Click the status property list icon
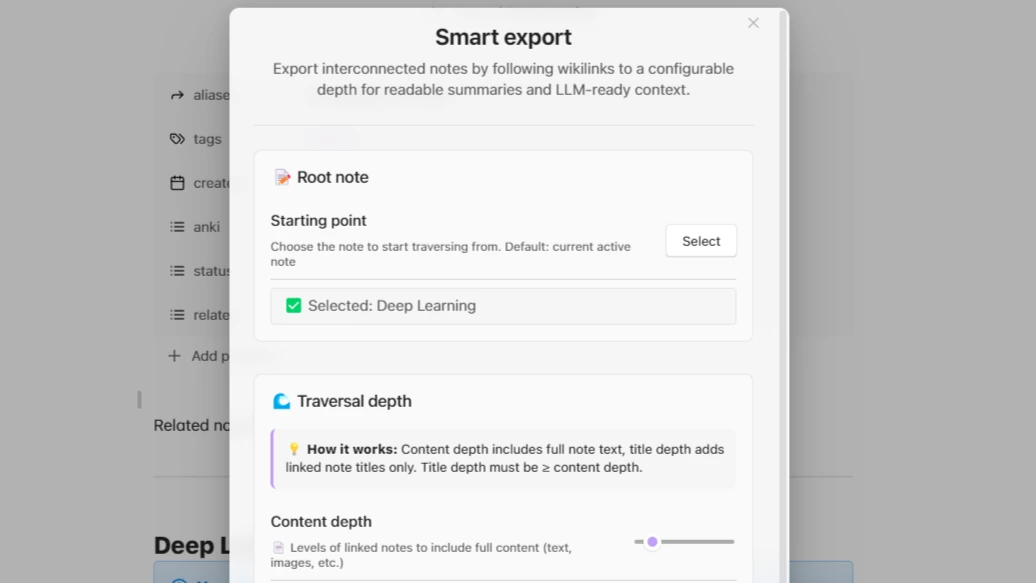The height and width of the screenshot is (583, 1036). coord(175,270)
